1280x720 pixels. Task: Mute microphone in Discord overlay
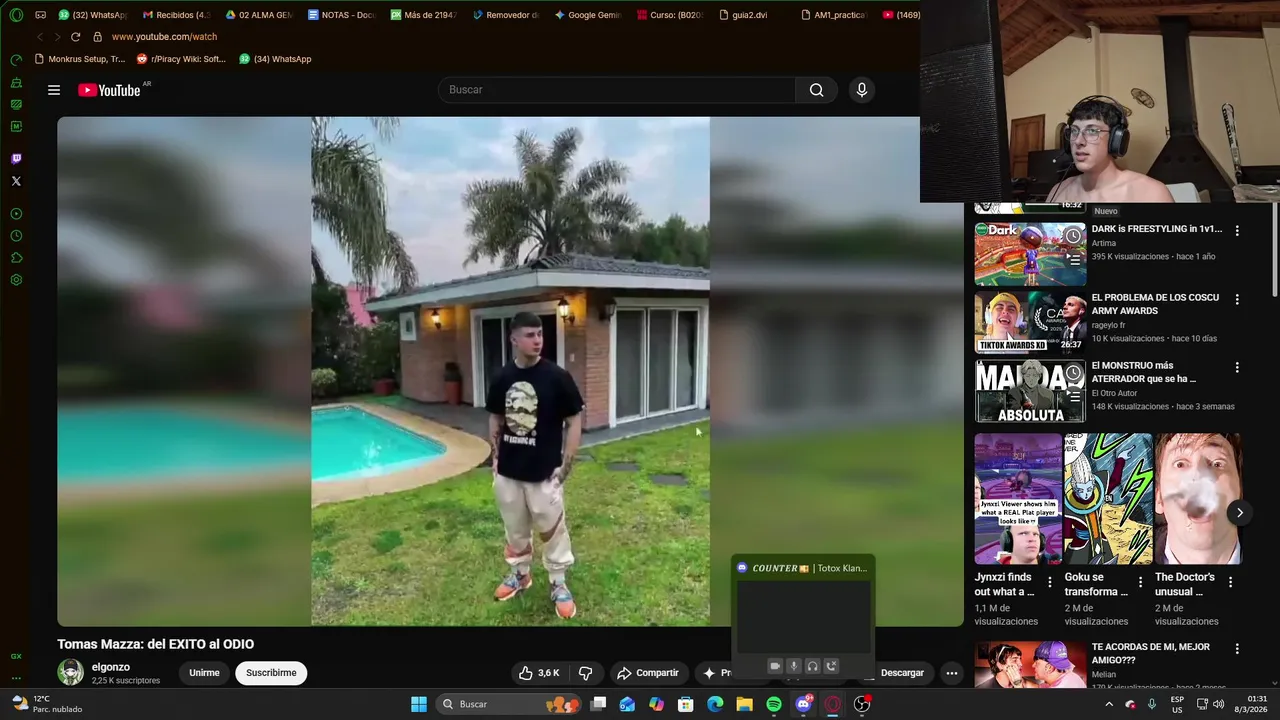coord(793,666)
